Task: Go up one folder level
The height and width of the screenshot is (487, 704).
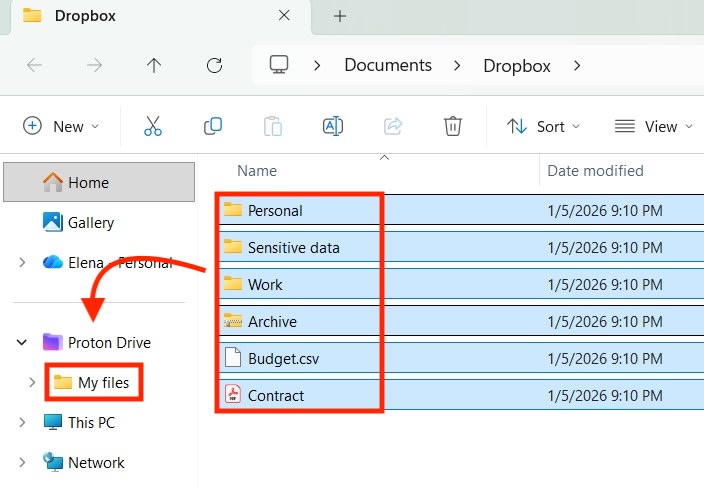Action: [x=154, y=66]
